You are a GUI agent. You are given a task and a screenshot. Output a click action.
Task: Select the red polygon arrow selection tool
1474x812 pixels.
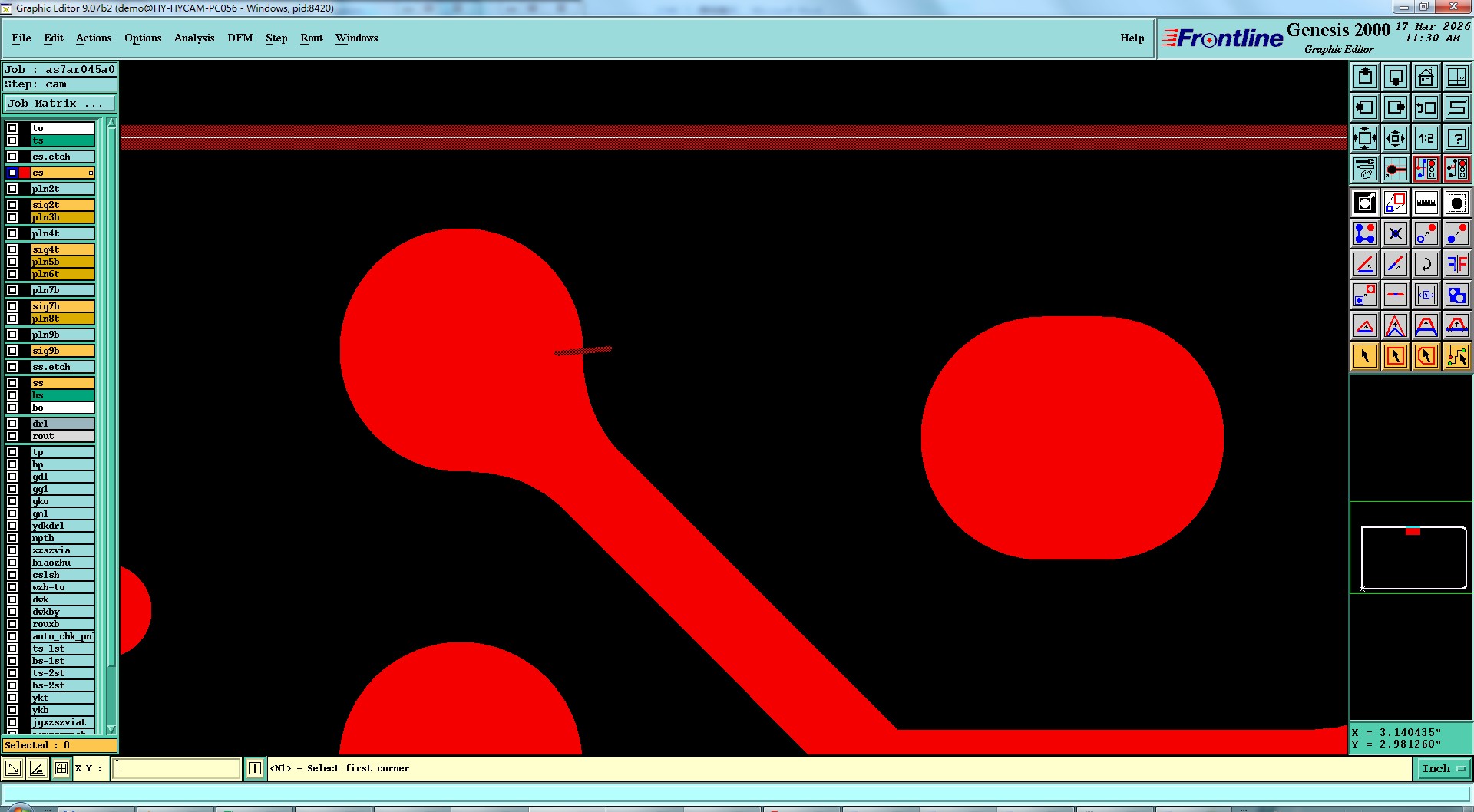pos(1426,356)
